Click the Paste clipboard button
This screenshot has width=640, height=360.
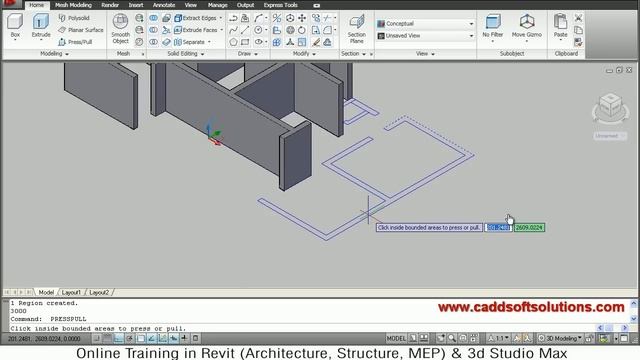coord(560,26)
